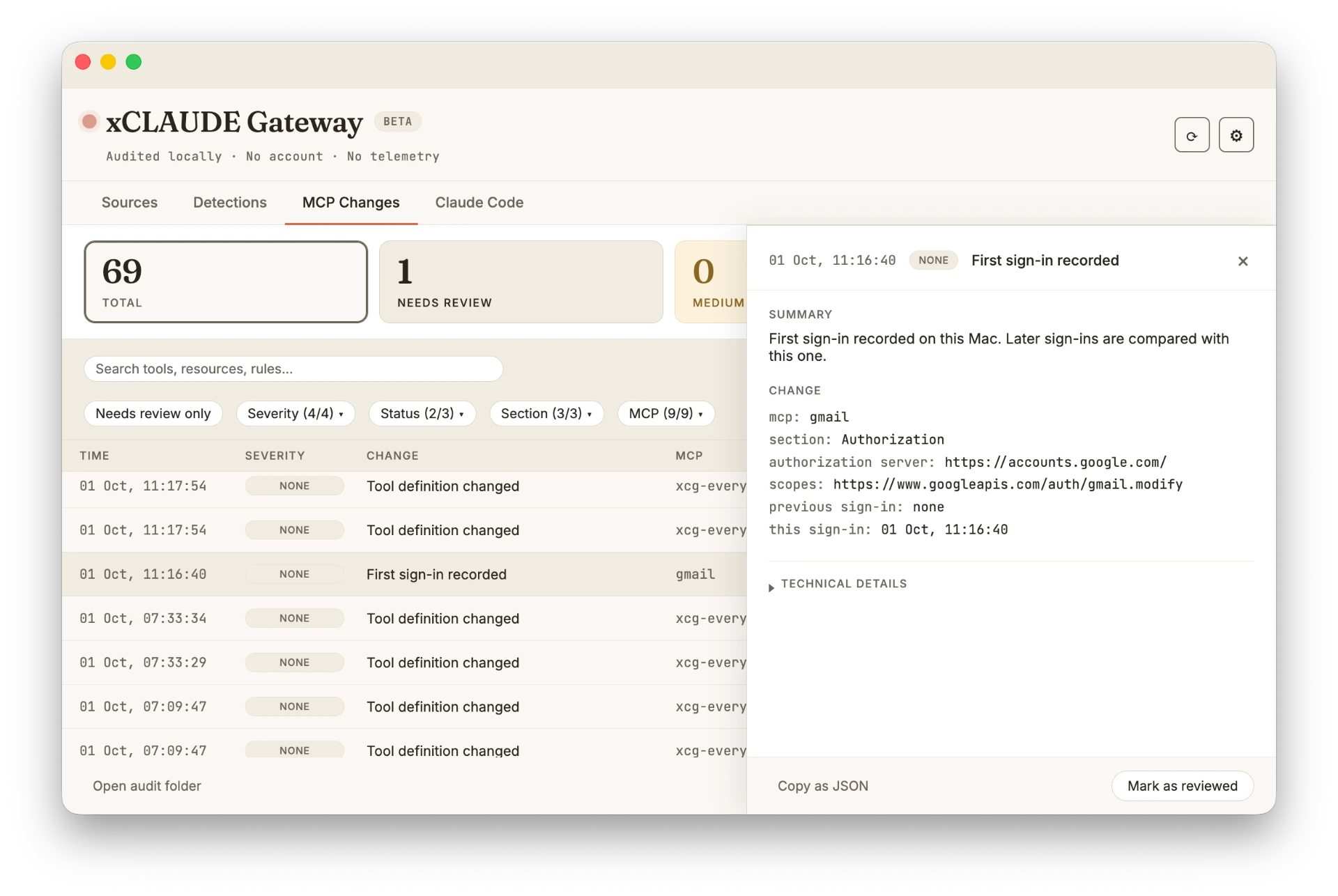Toggle the Needs review only filter

coord(153,414)
